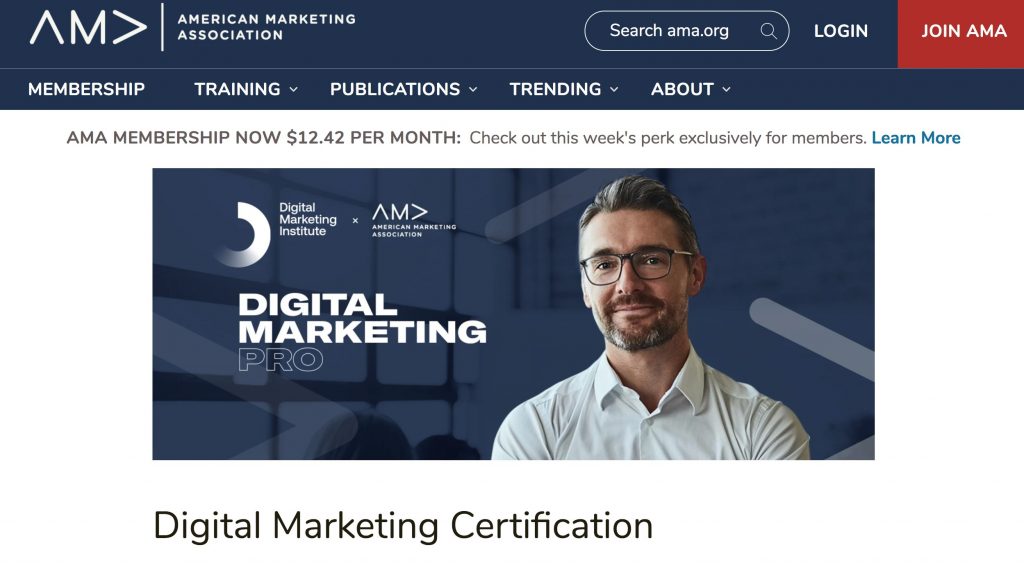Click the Digital Marketing Institute logo
Screen dimensions: 1024x575
[x=277, y=234]
